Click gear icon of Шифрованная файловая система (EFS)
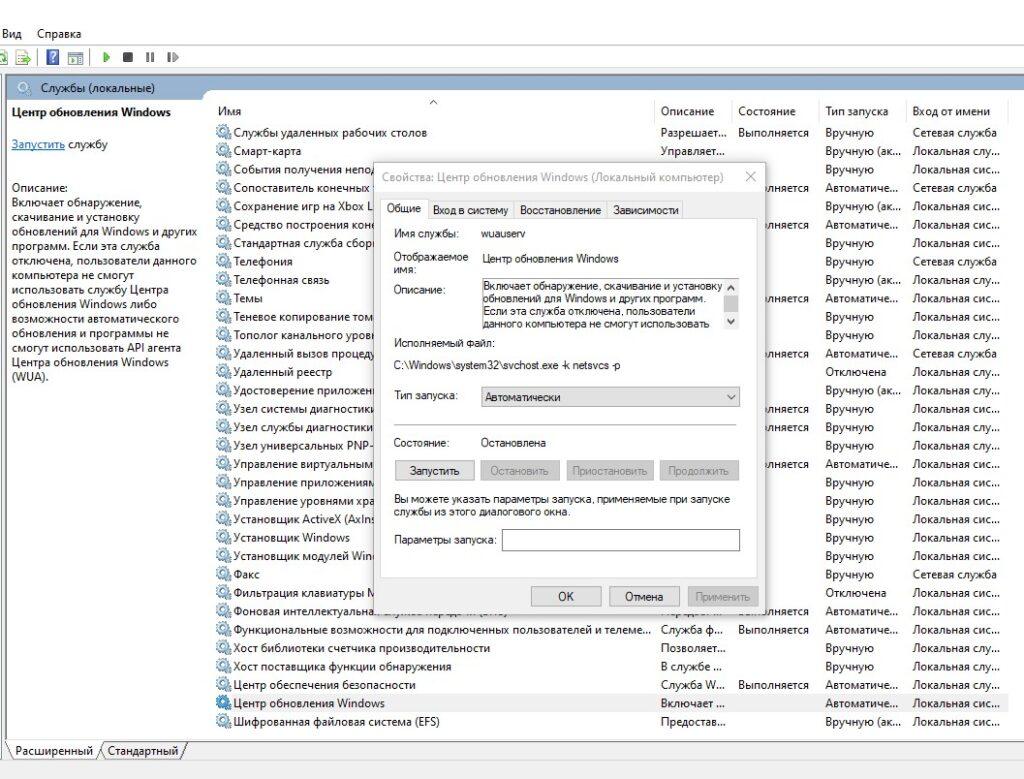 (223, 721)
